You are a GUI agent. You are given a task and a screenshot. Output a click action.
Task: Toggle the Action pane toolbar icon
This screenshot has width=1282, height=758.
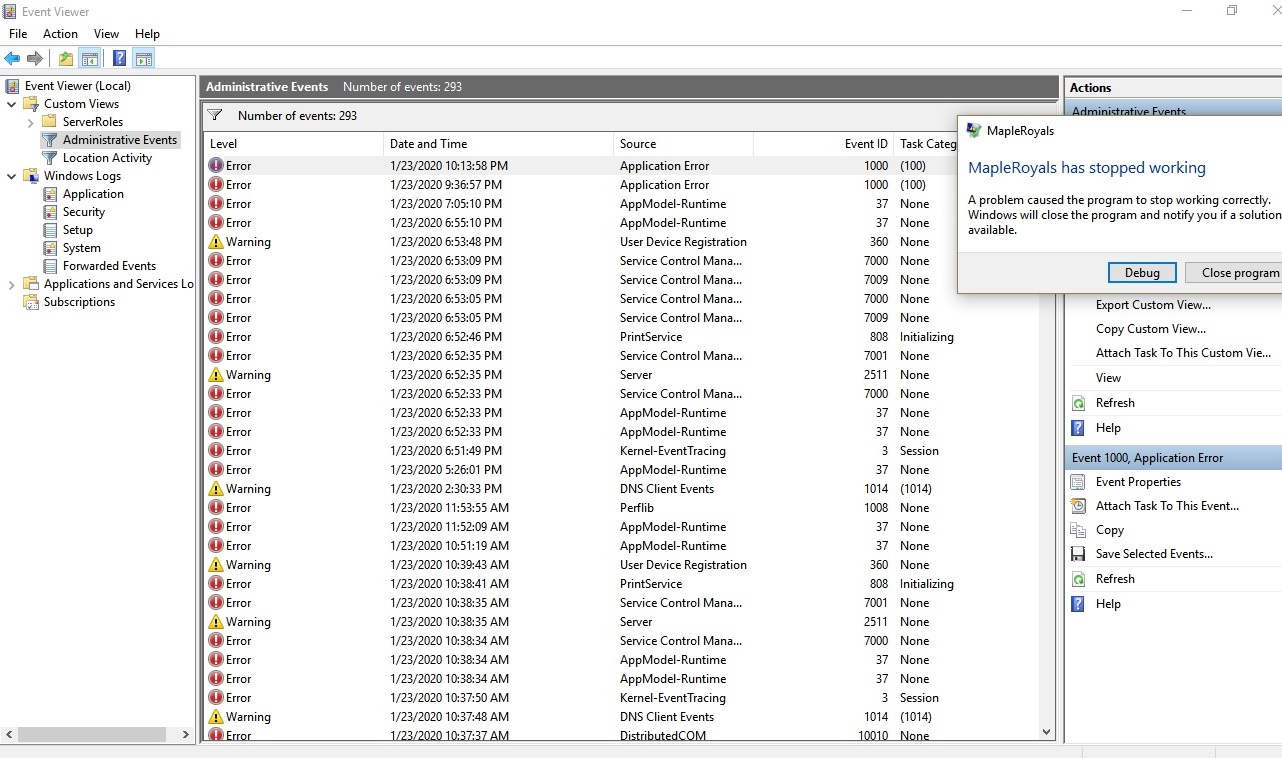(x=143, y=58)
